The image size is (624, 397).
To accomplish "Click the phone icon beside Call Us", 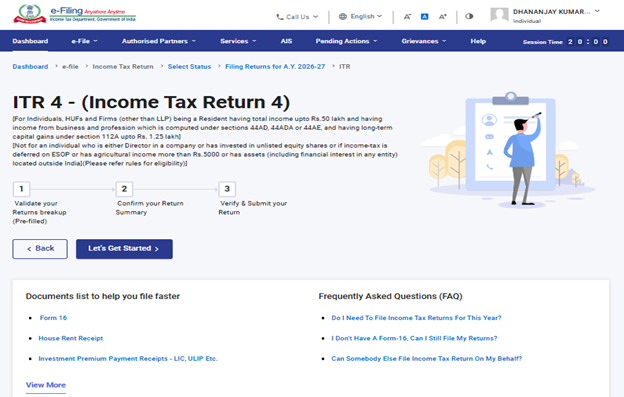I will [280, 17].
